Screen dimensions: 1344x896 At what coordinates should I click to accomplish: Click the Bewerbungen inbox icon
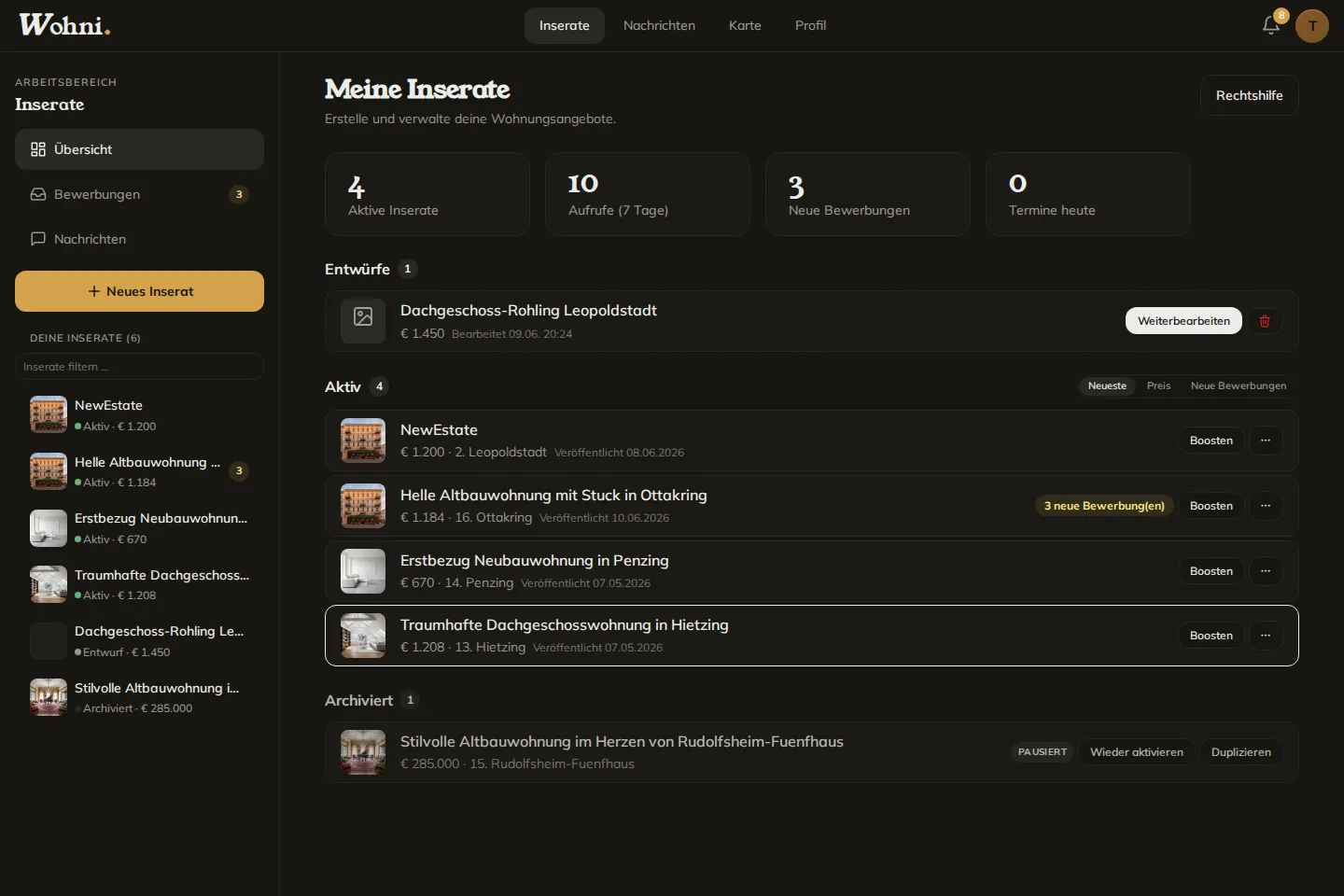point(38,194)
